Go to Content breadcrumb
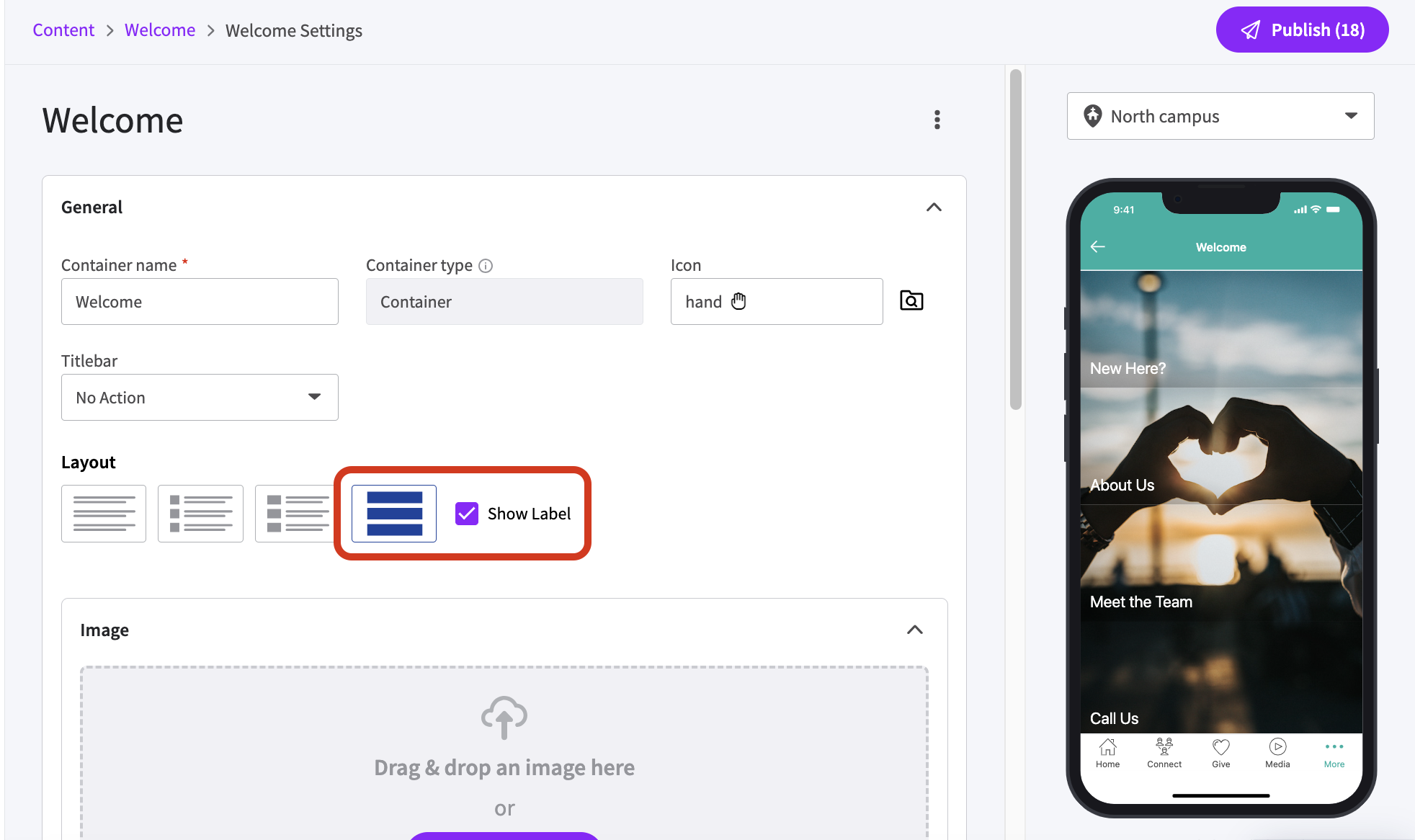1415x840 pixels. [63, 30]
